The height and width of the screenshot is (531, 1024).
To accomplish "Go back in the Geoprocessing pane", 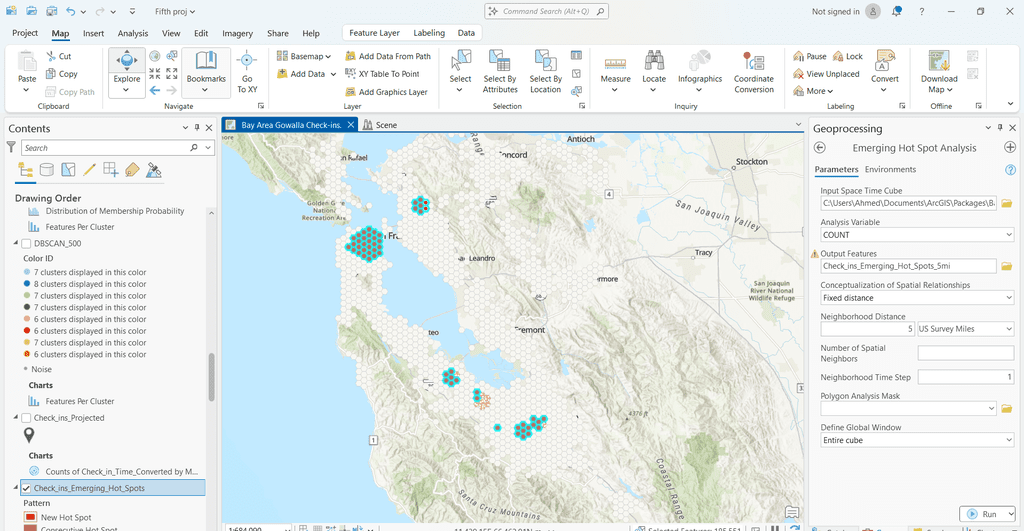I will click(820, 148).
